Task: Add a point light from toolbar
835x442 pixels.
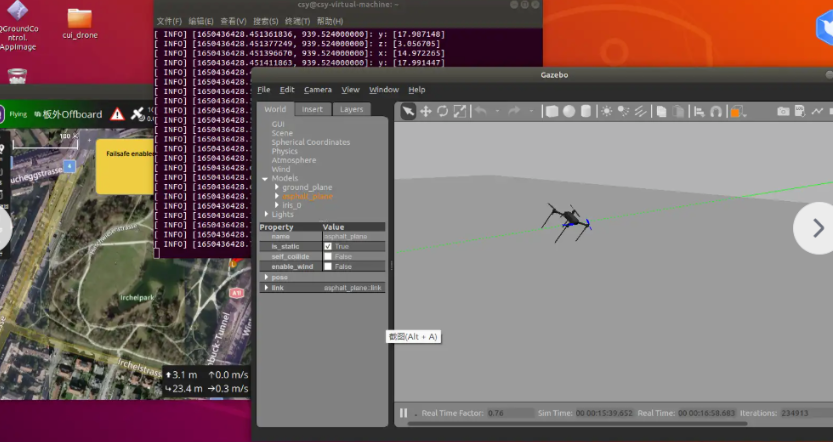Action: [607, 111]
